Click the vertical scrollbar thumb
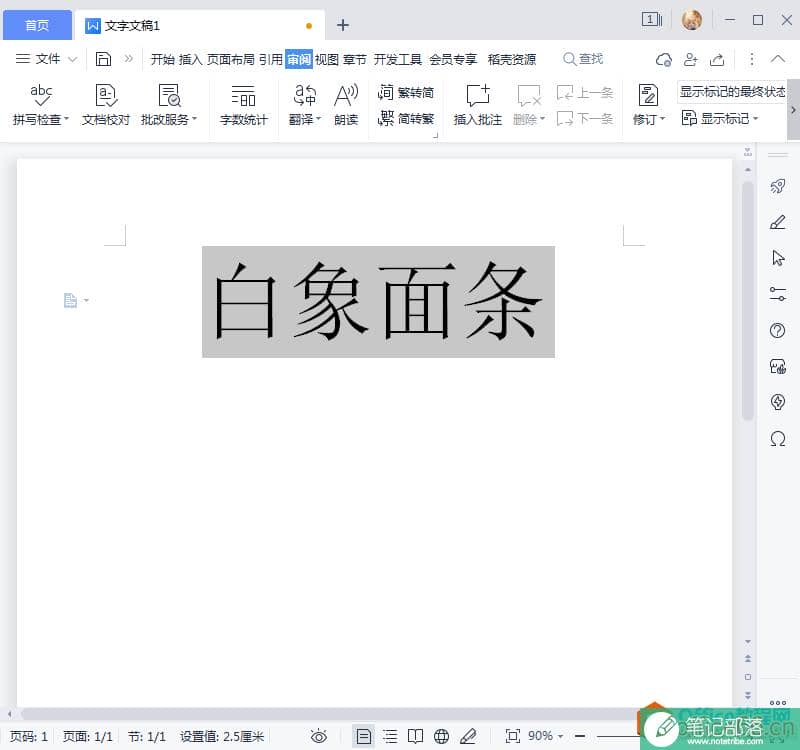The width and height of the screenshot is (800, 750). pos(747,301)
